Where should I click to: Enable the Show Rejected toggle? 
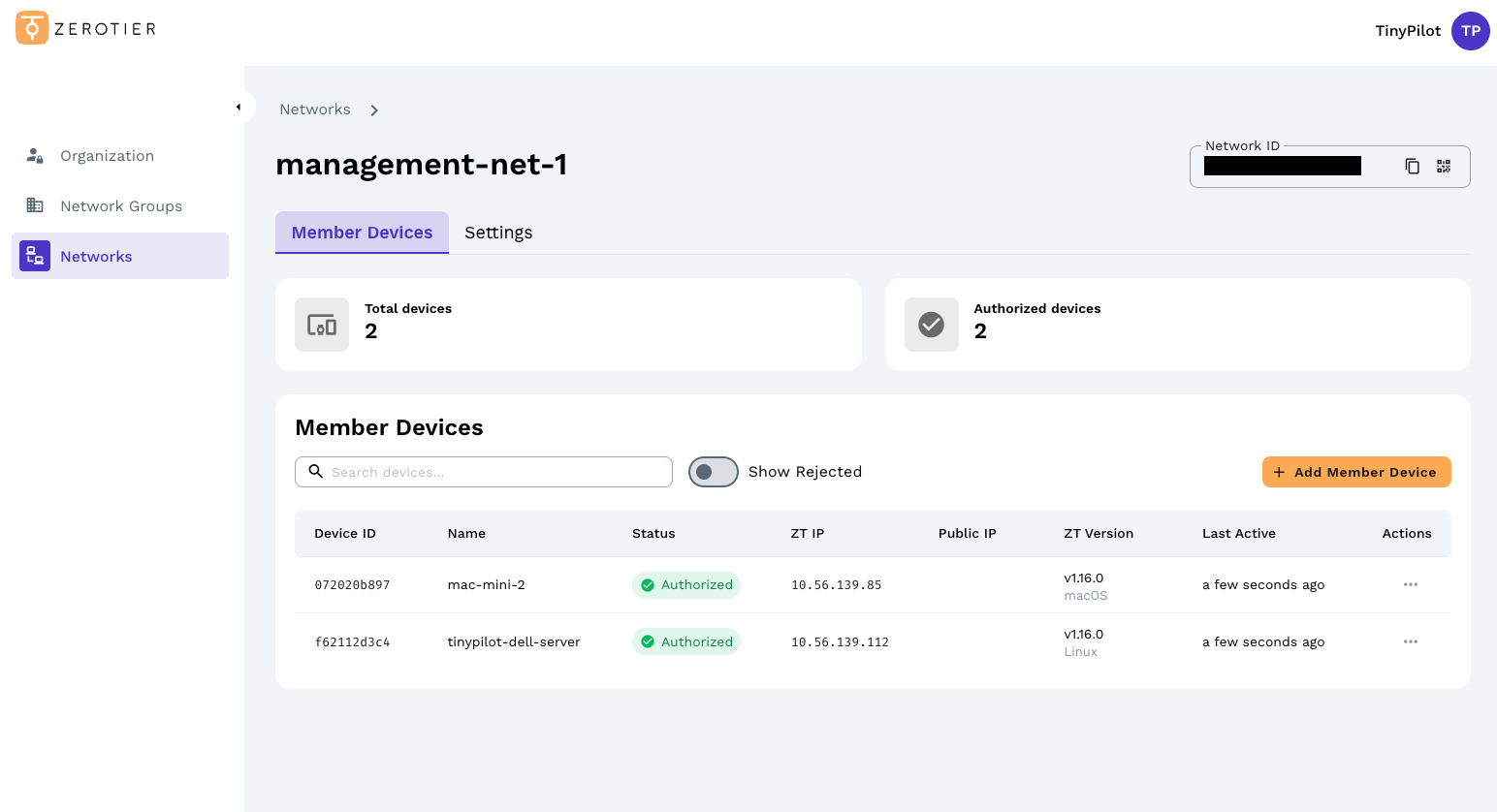714,472
